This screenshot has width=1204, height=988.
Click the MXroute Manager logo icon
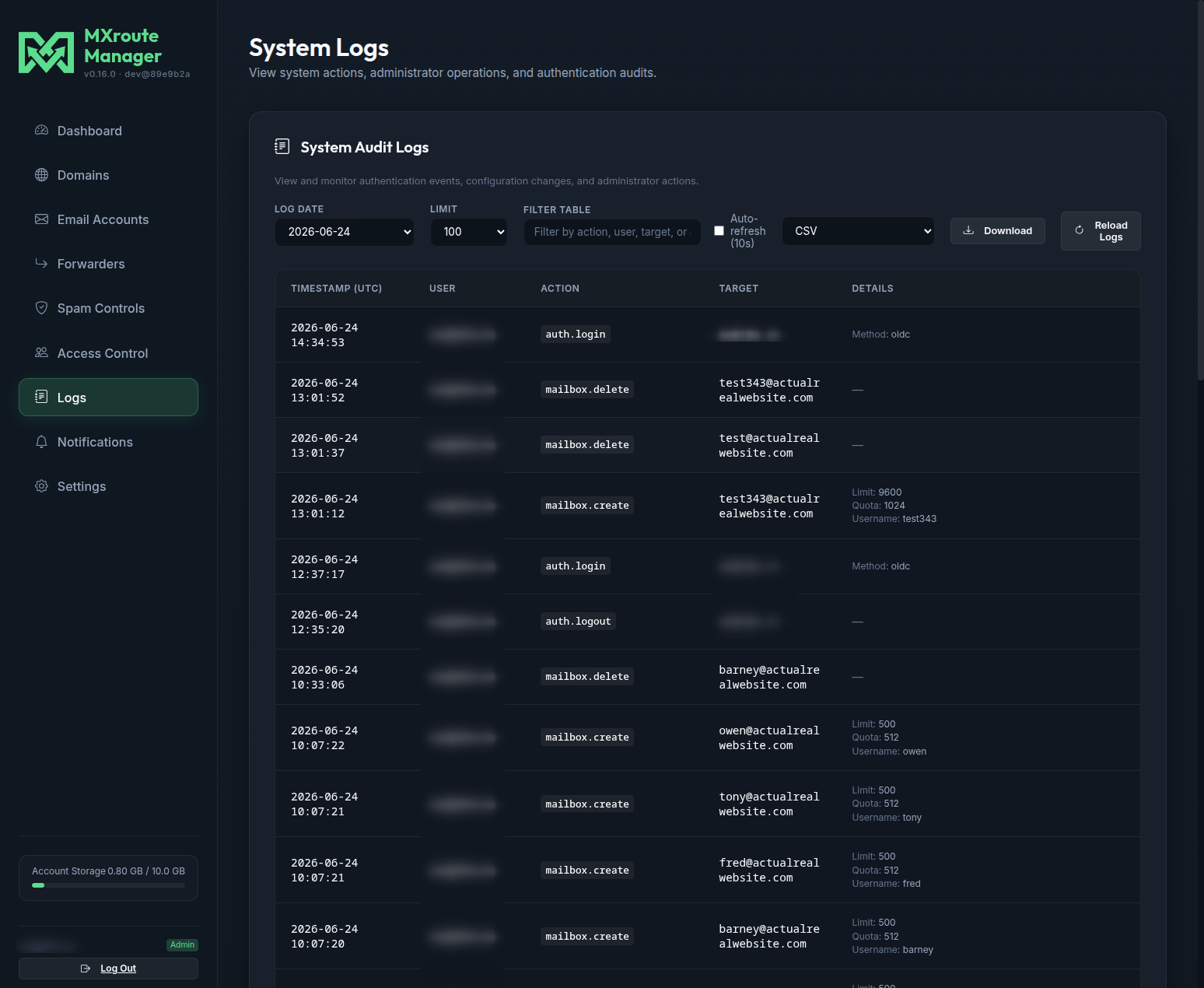pos(46,53)
